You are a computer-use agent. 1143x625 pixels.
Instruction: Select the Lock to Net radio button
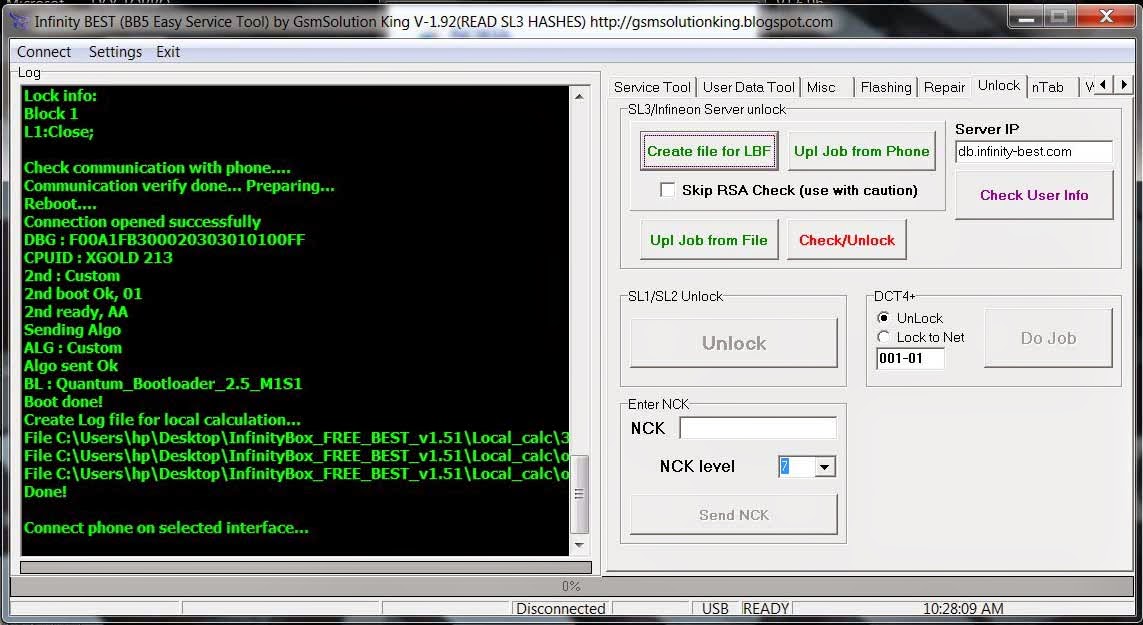884,337
